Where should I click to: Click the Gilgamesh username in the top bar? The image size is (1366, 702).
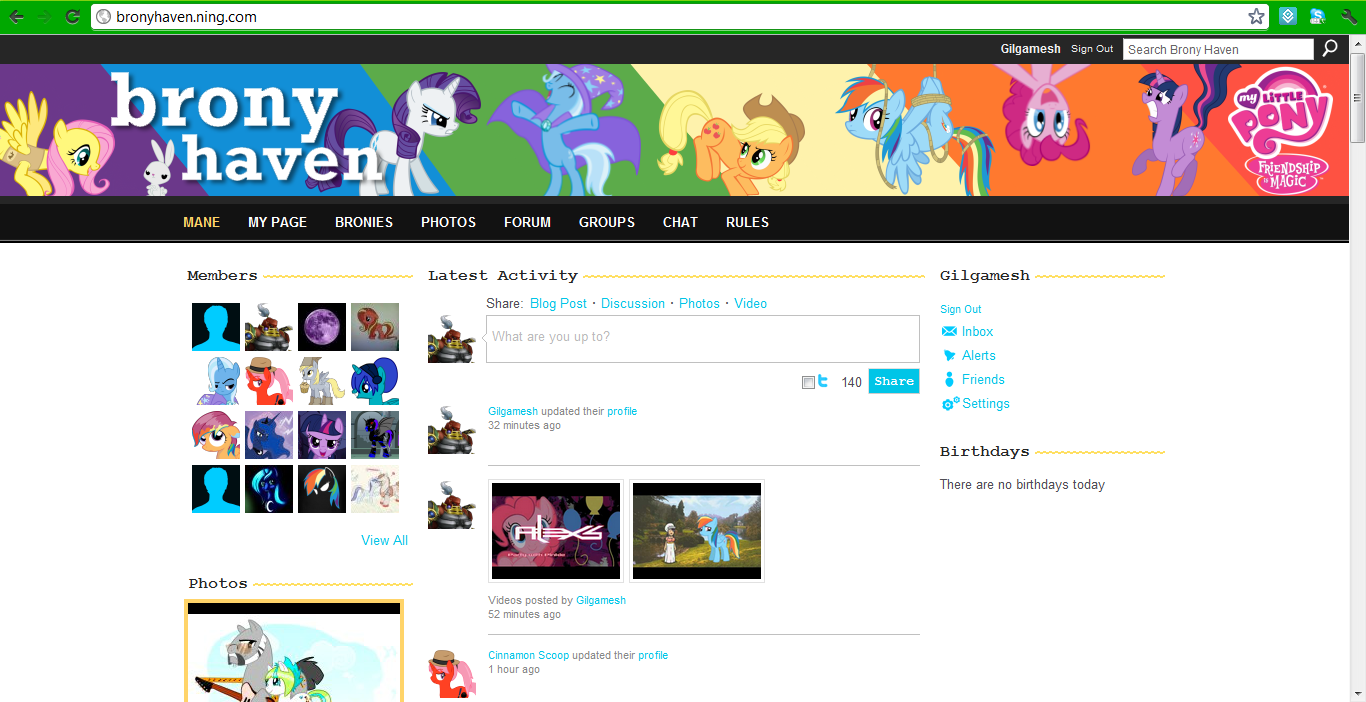(1031, 49)
